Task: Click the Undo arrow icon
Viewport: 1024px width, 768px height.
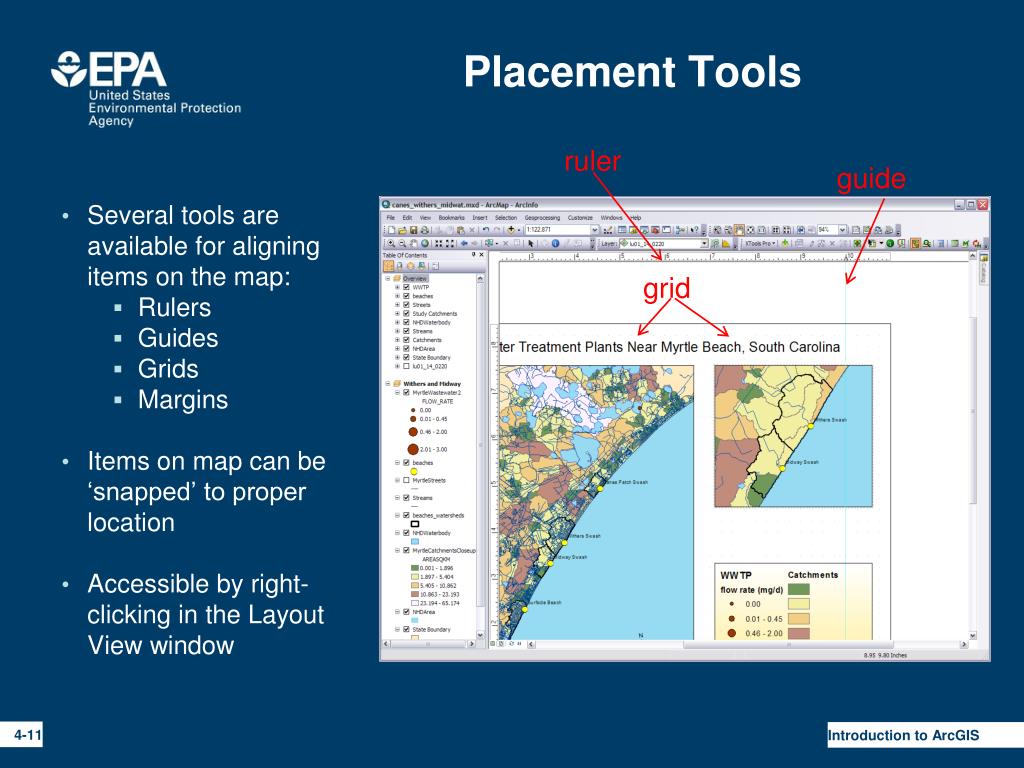Action: (485, 230)
